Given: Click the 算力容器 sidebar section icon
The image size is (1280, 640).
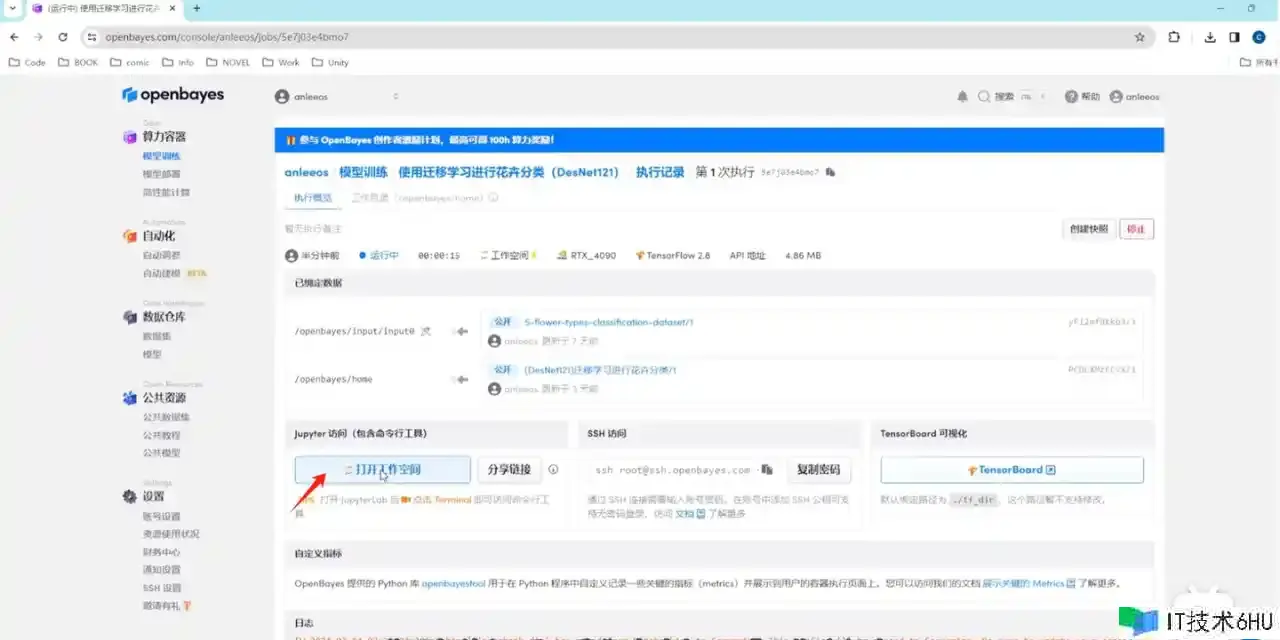Looking at the screenshot, I should 129,137.
